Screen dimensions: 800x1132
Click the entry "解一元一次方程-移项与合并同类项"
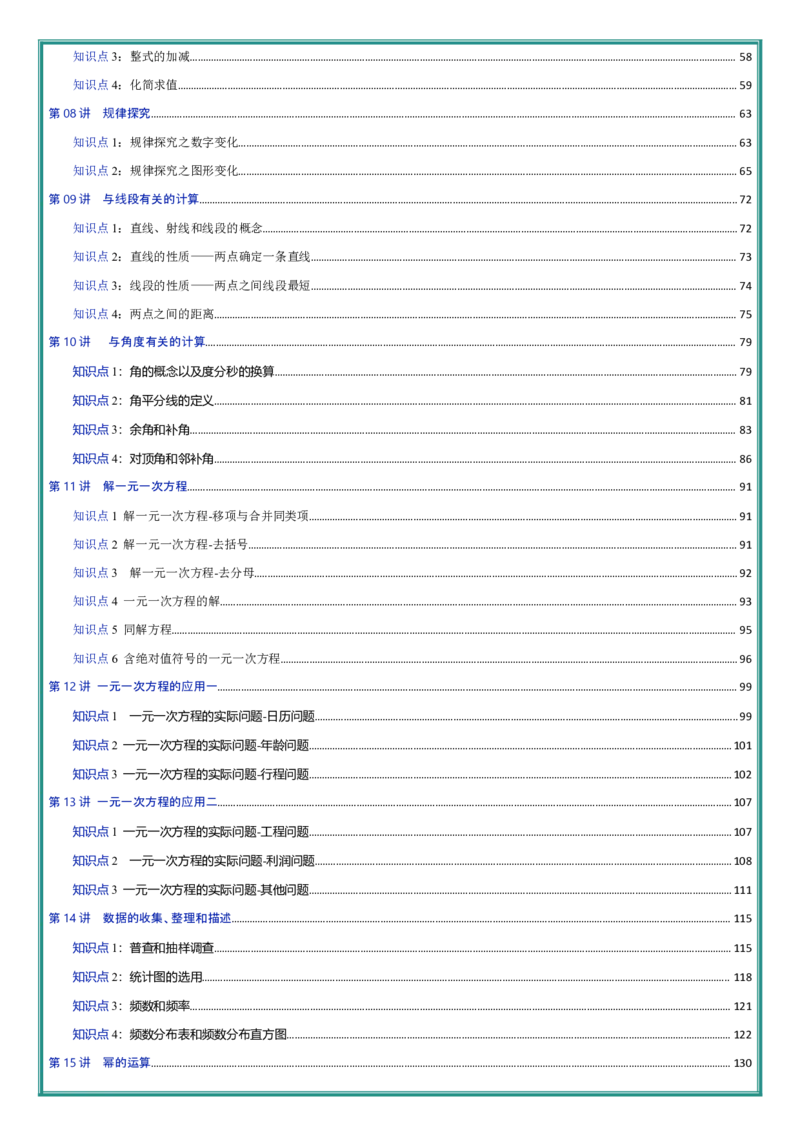pos(412,515)
